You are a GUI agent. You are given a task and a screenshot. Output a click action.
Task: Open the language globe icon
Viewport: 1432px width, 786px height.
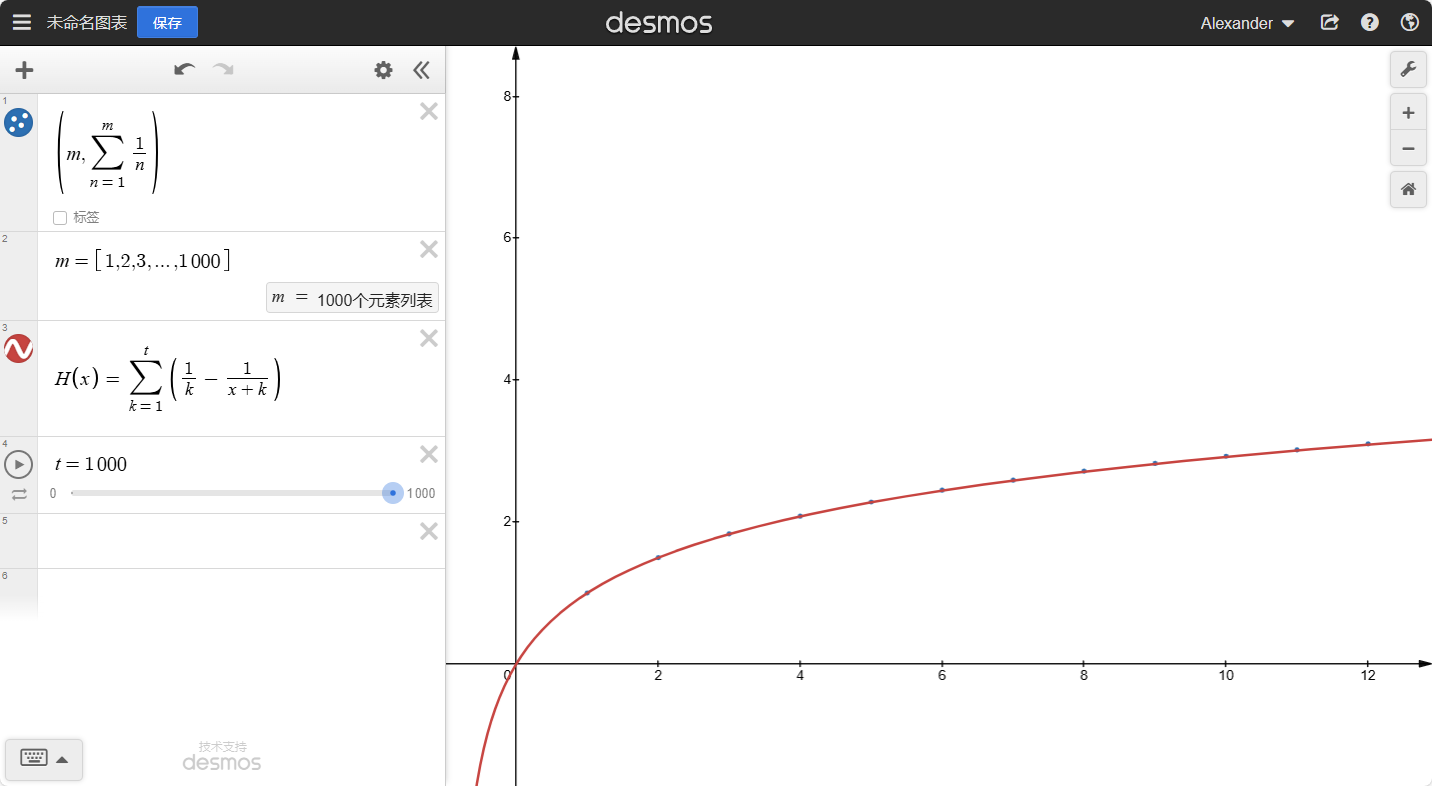coord(1410,22)
